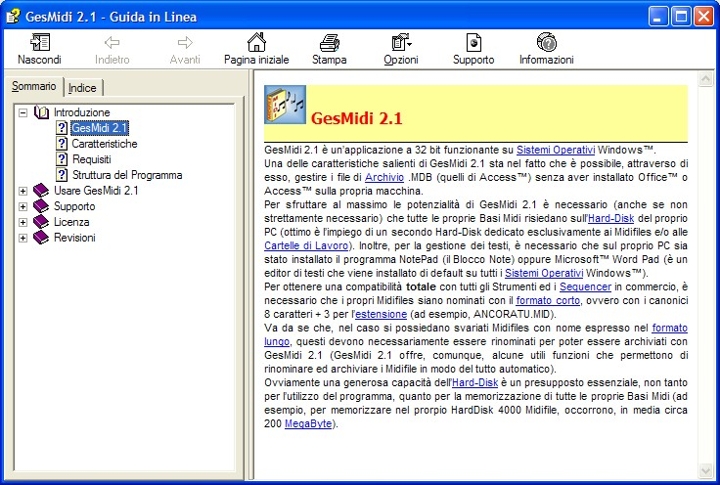
Task: Go to Pagina iniziale home icon
Action: [x=256, y=42]
